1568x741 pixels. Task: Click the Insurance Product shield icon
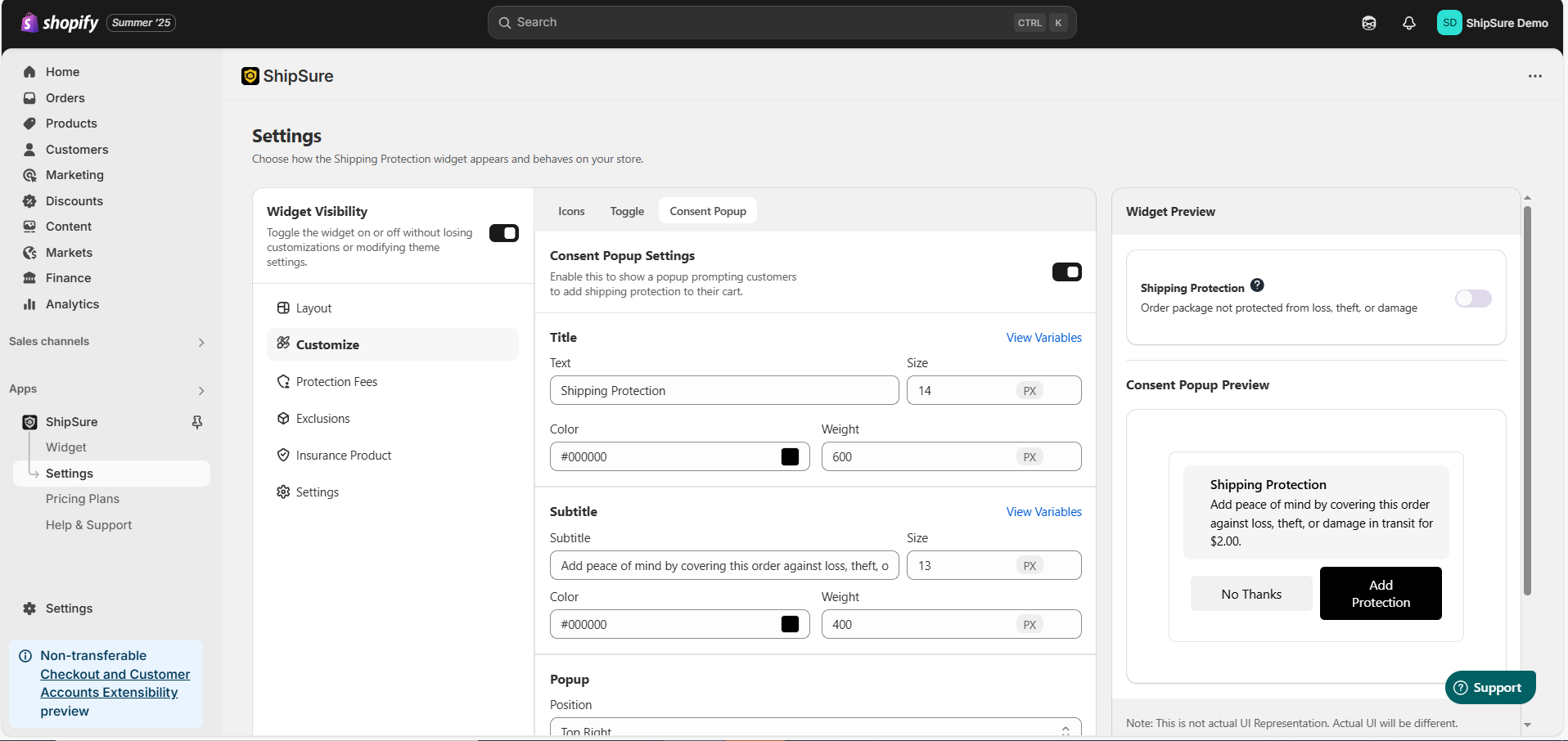click(283, 456)
